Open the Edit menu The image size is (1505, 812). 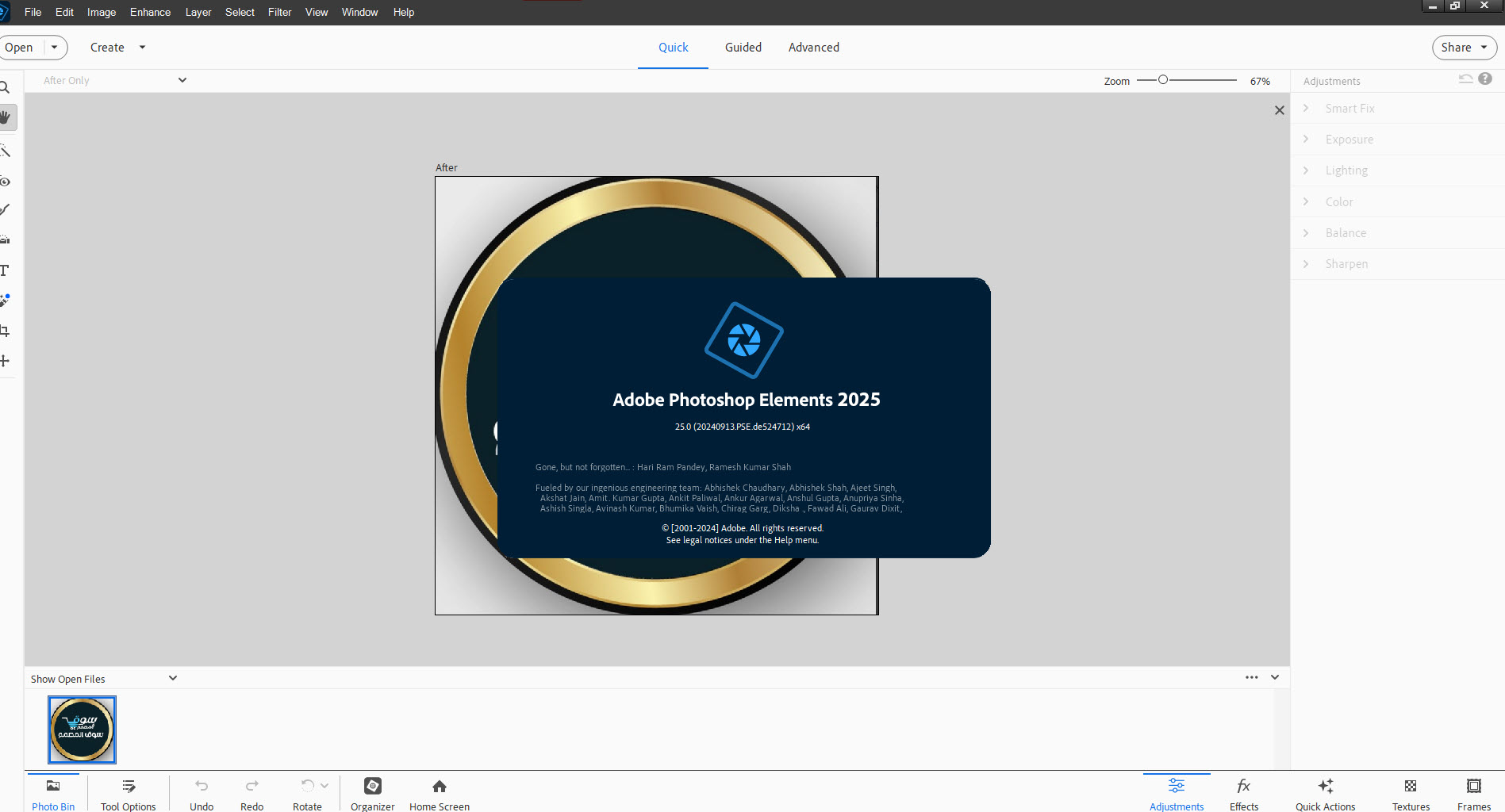64,12
